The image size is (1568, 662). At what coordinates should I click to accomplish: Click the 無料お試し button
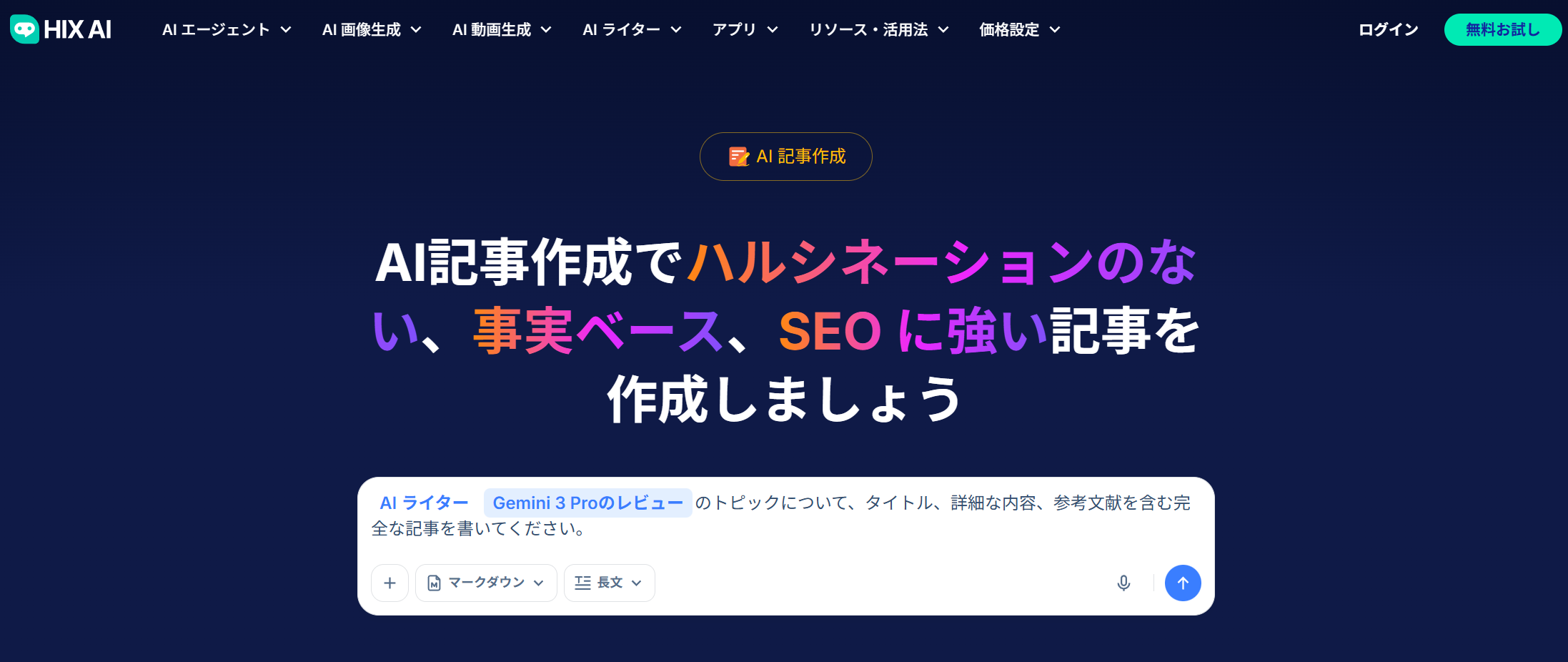click(x=1502, y=29)
